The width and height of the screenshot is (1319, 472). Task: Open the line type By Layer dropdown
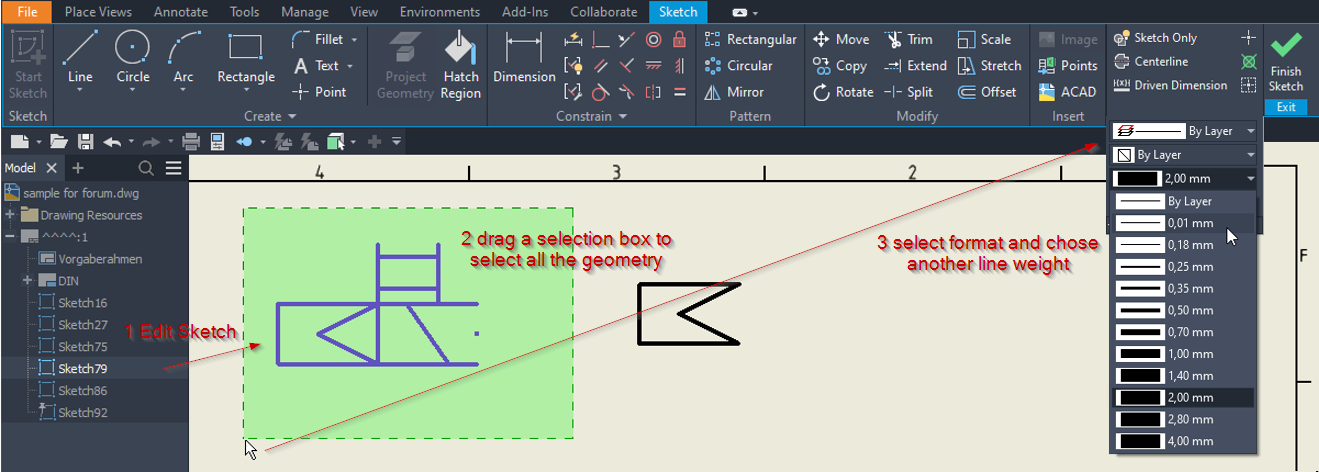(1184, 131)
